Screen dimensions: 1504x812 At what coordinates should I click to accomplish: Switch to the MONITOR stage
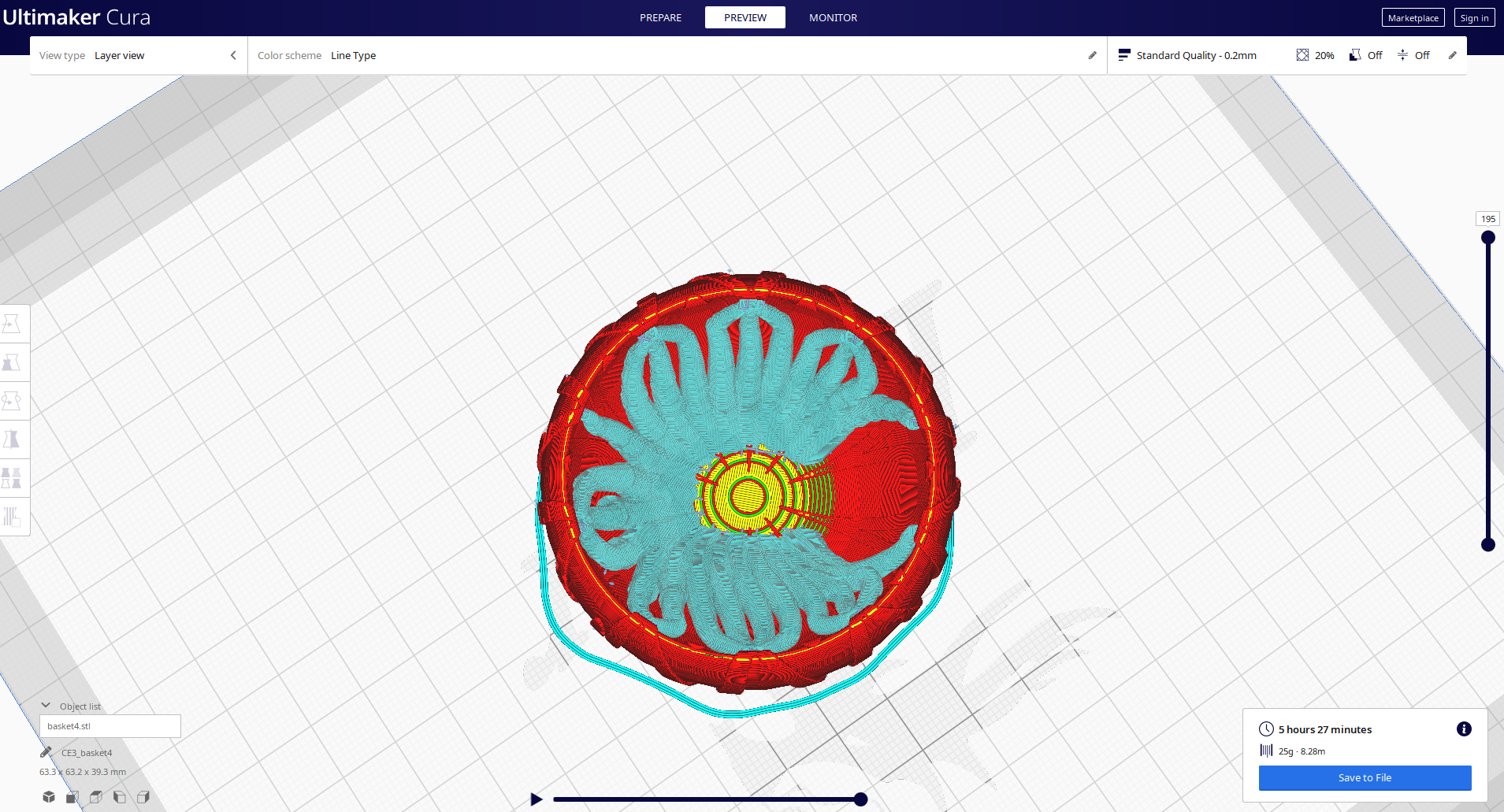[x=833, y=17]
